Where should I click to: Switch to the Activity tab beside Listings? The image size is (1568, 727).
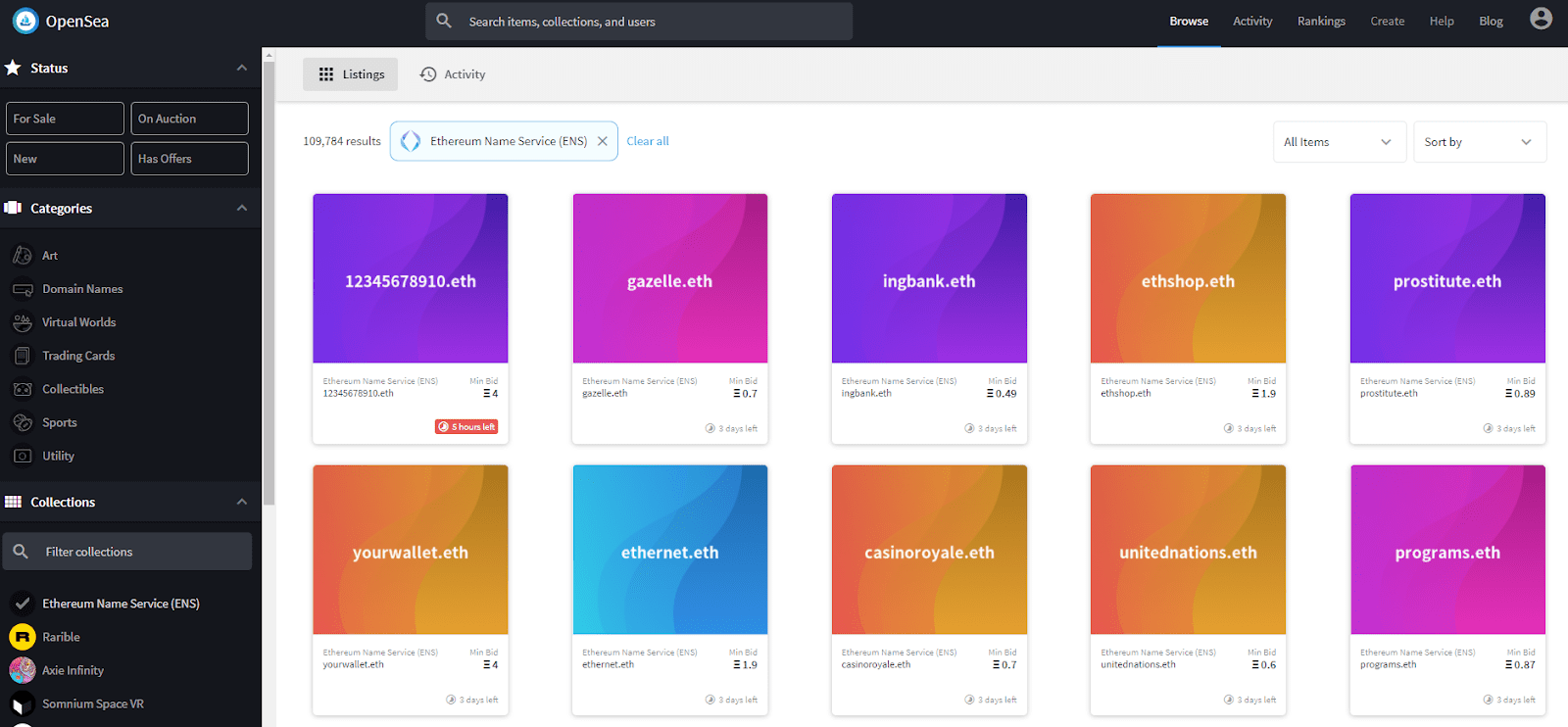(x=453, y=74)
